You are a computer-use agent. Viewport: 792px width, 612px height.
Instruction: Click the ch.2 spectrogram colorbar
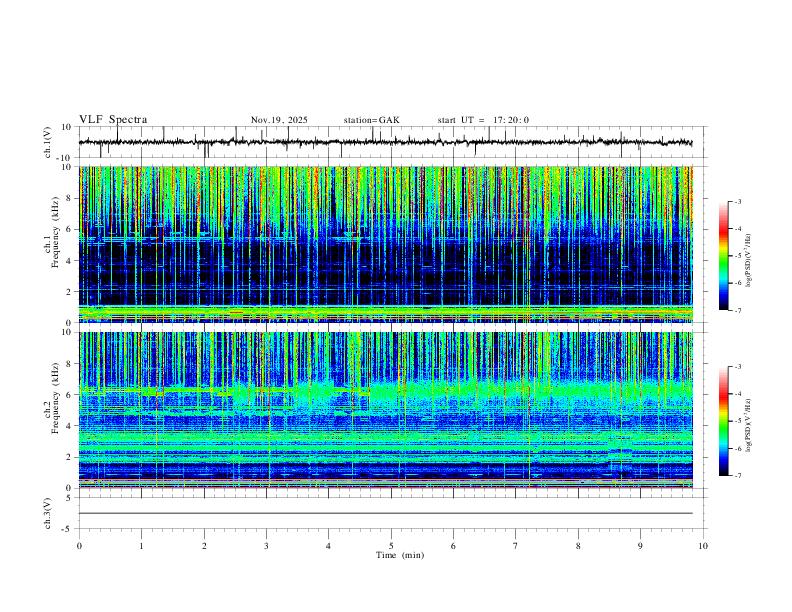tap(723, 421)
